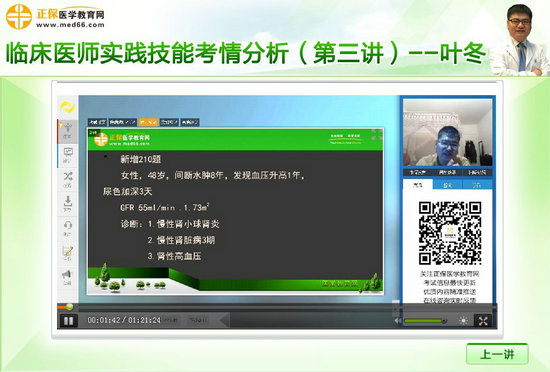Screen dimensions: 550x372
Task: Click the download sidebar icon
Action: (x=68, y=203)
